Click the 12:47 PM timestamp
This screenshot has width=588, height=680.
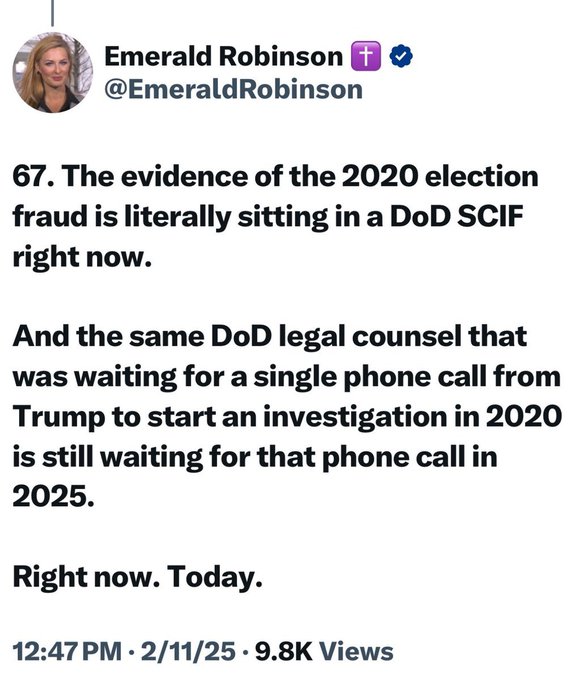pos(67,651)
